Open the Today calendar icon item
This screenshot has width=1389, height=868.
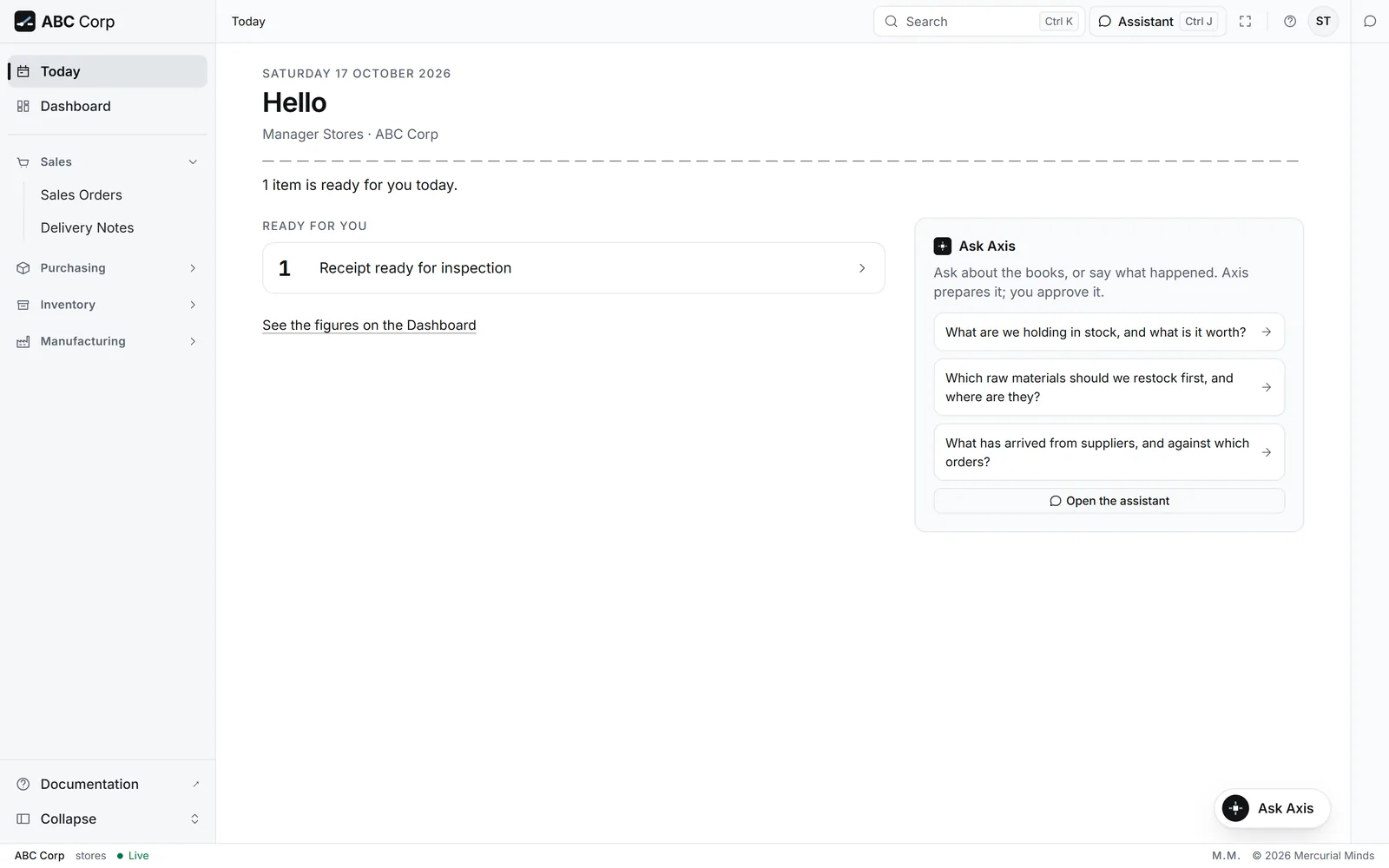pos(23,72)
